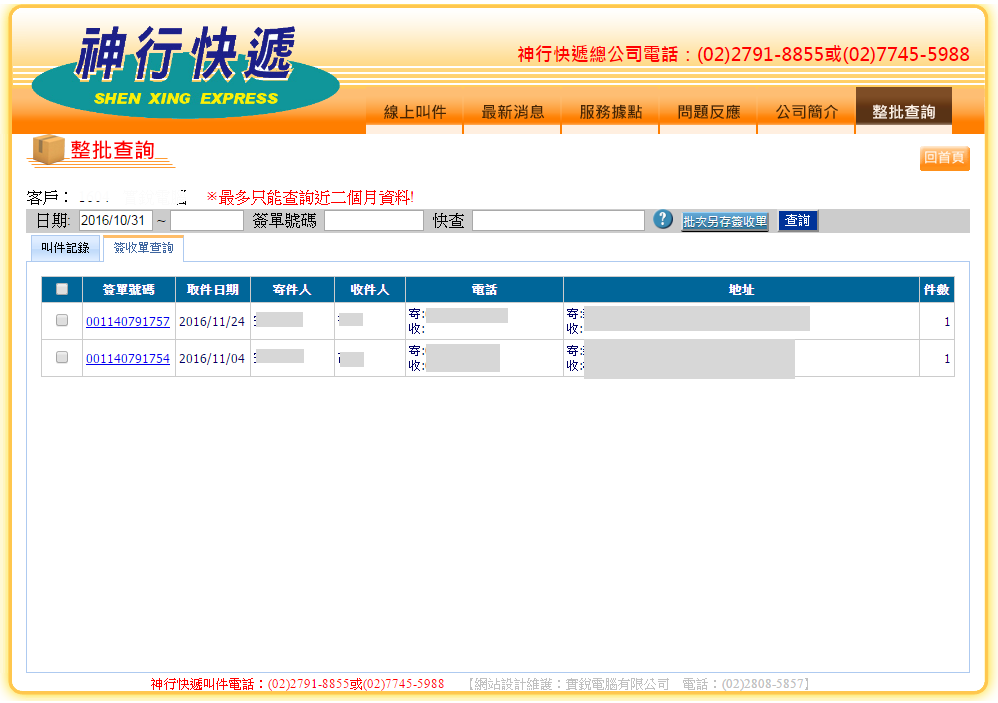Click the 批次另存簽收單 button
Image resolution: width=998 pixels, height=703 pixels.
[x=725, y=221]
